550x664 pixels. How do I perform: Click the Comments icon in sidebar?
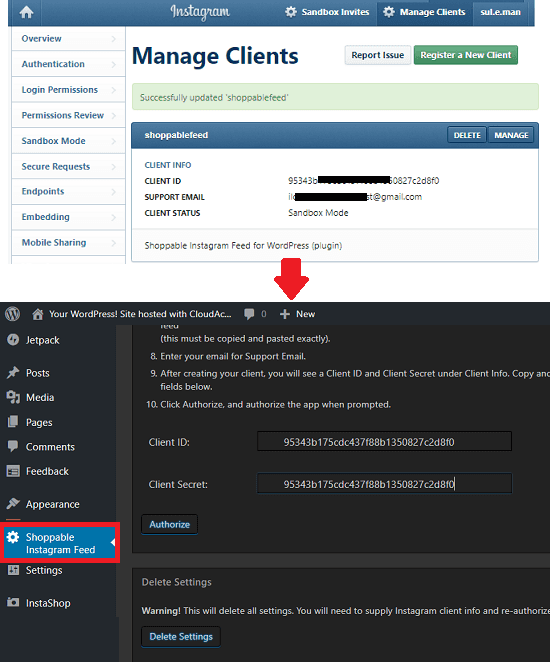(13, 446)
